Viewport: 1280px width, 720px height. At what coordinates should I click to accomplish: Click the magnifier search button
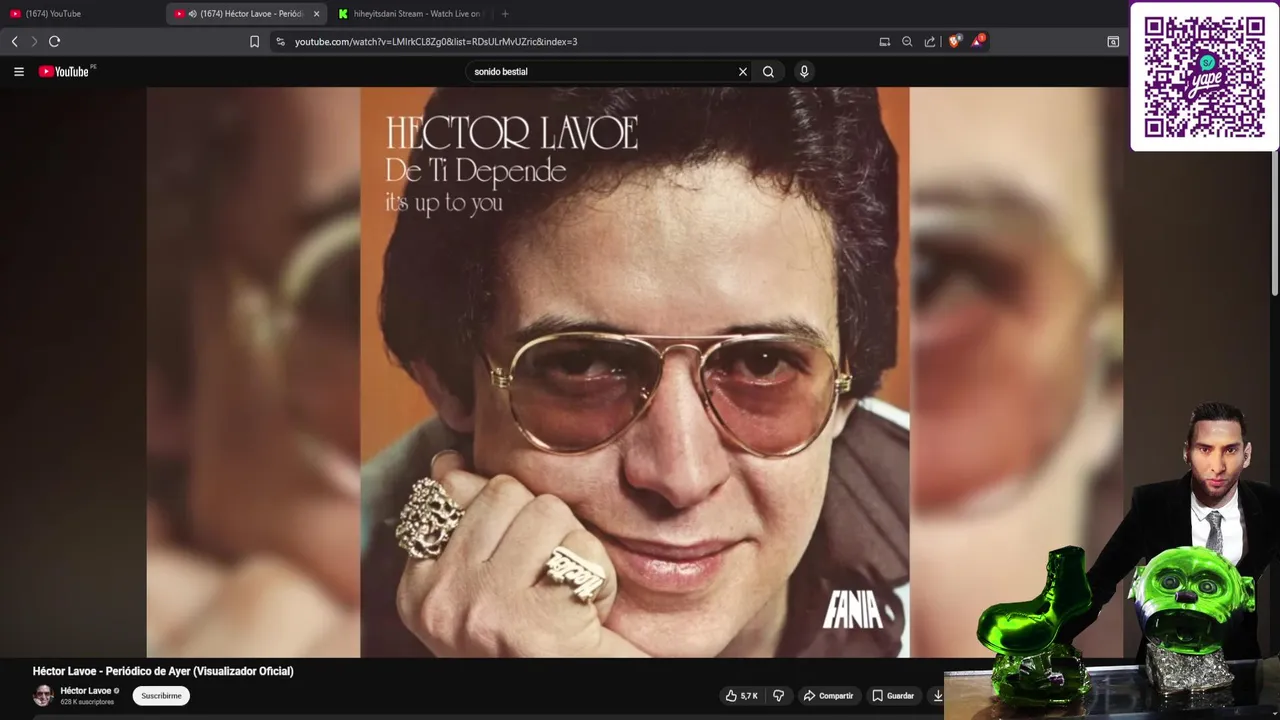point(768,71)
